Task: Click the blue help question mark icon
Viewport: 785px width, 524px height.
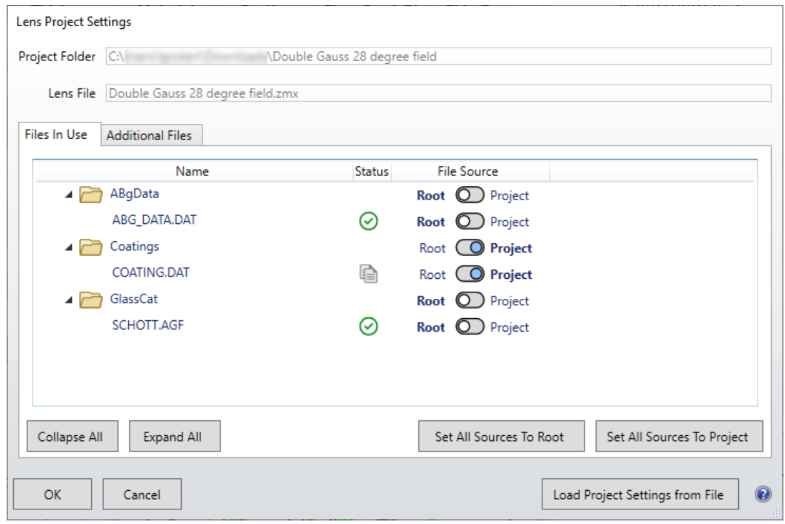Action: (763, 494)
